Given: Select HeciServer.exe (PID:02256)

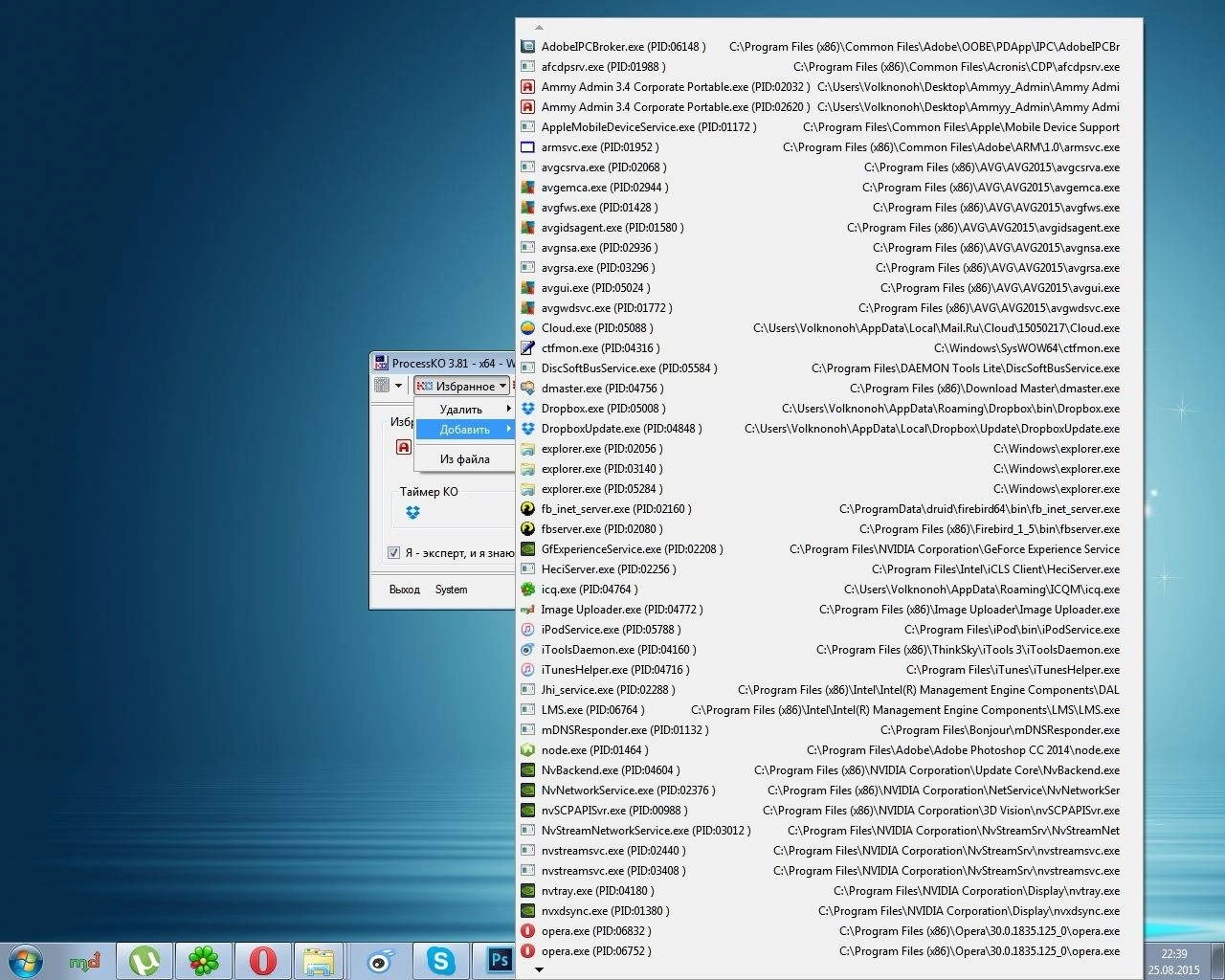Looking at the screenshot, I should [x=829, y=568].
